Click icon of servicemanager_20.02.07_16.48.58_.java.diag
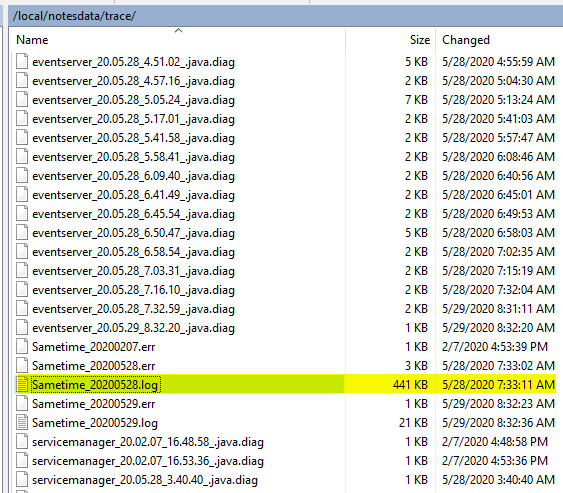 [x=22, y=442]
